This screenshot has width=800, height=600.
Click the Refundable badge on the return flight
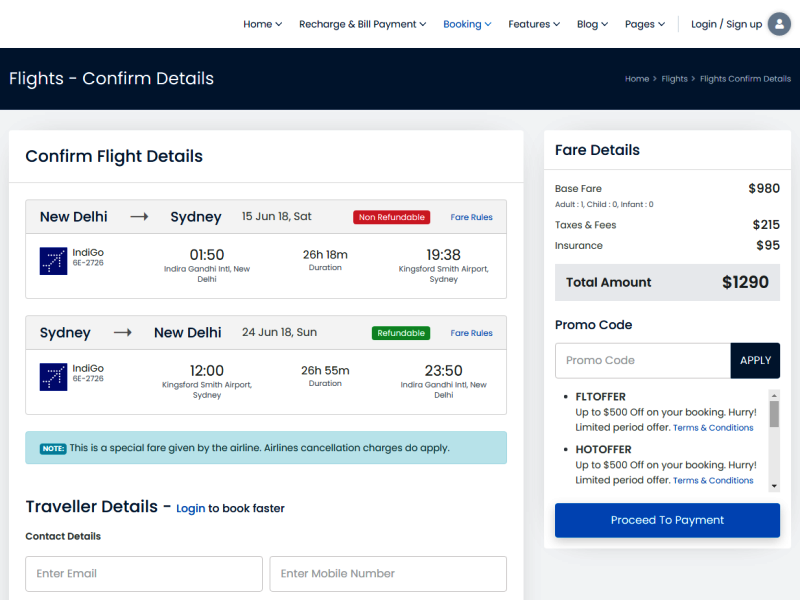point(400,332)
